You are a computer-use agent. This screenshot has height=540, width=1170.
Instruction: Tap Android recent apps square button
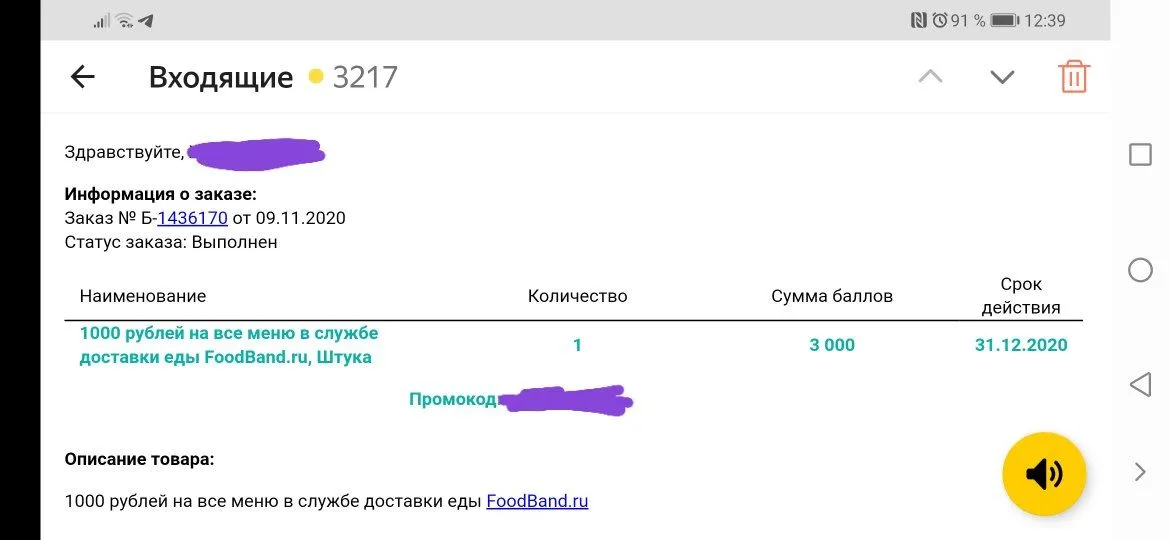coord(1140,155)
